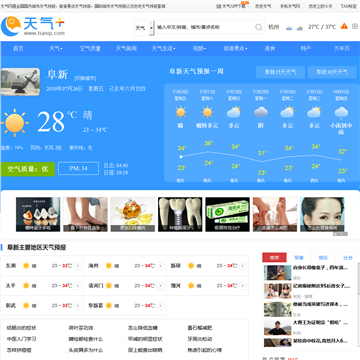Open the 万年历 nav item
360x360 pixels.
point(342,49)
